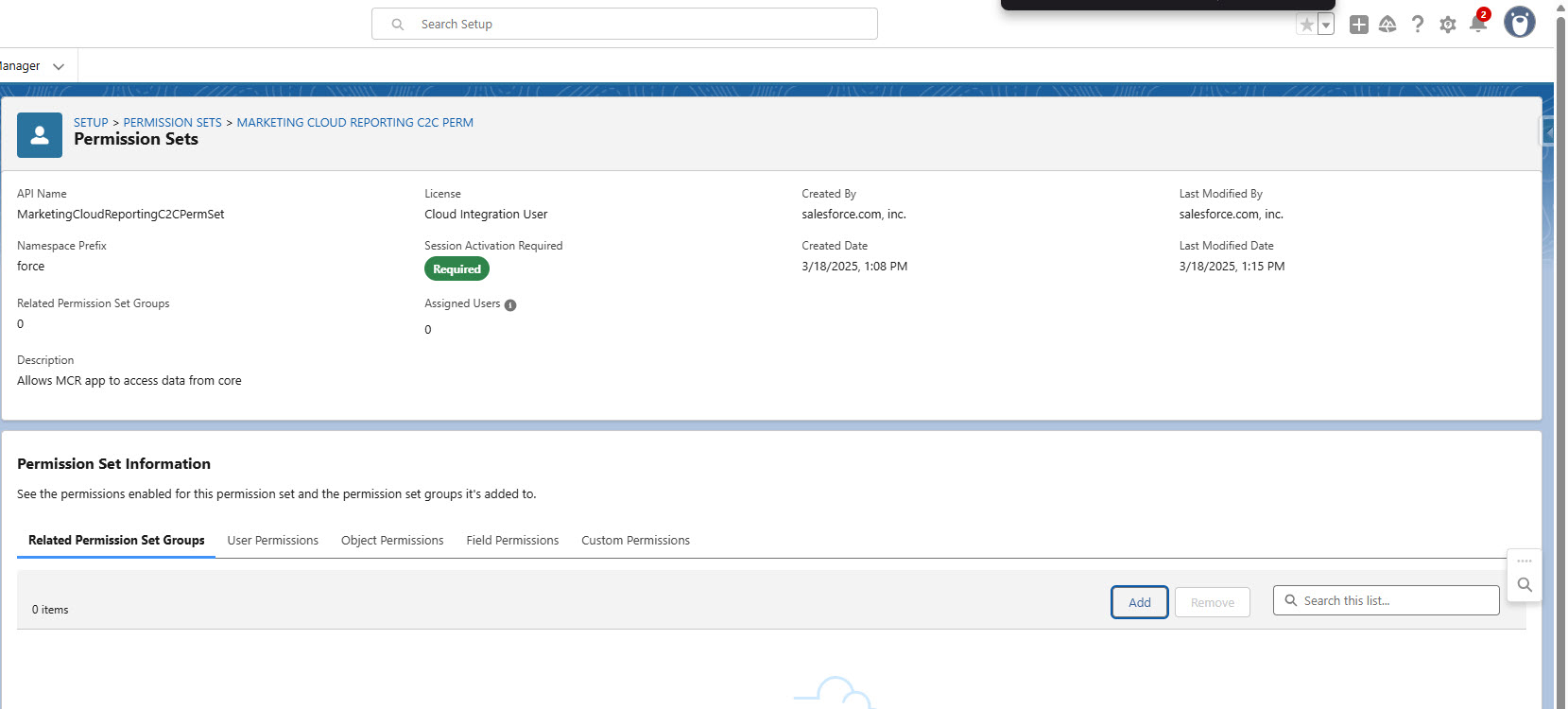The width and height of the screenshot is (1568, 709).
Task: Switch to the User Permissions tab
Action: click(x=272, y=541)
